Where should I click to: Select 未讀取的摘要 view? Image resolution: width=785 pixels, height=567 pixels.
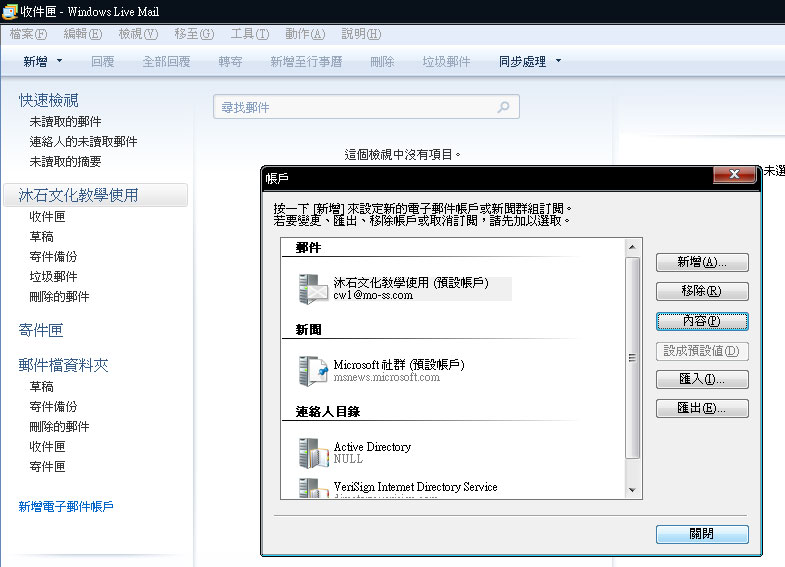pyautogui.click(x=65, y=162)
